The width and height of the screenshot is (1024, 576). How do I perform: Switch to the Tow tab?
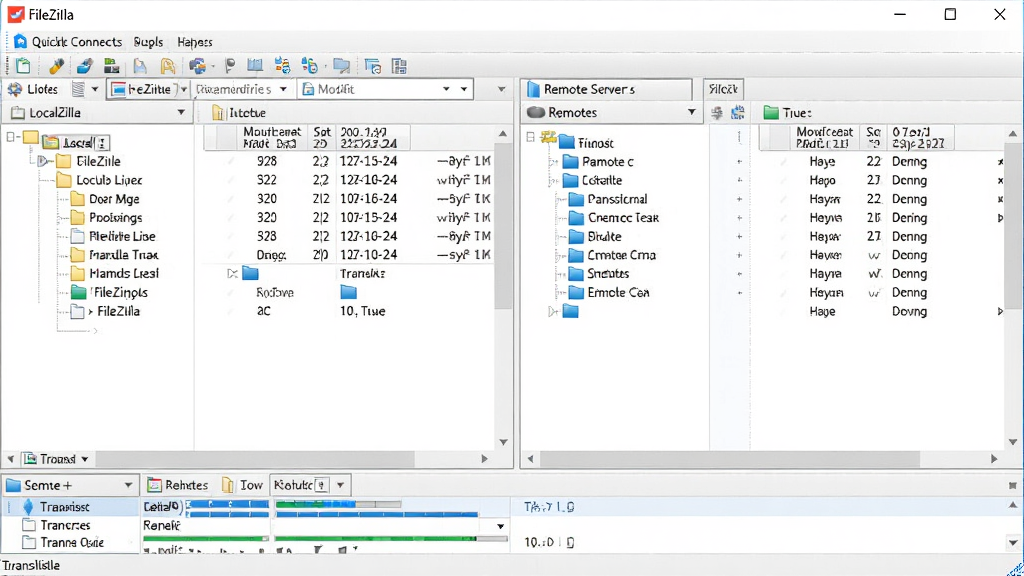point(242,485)
